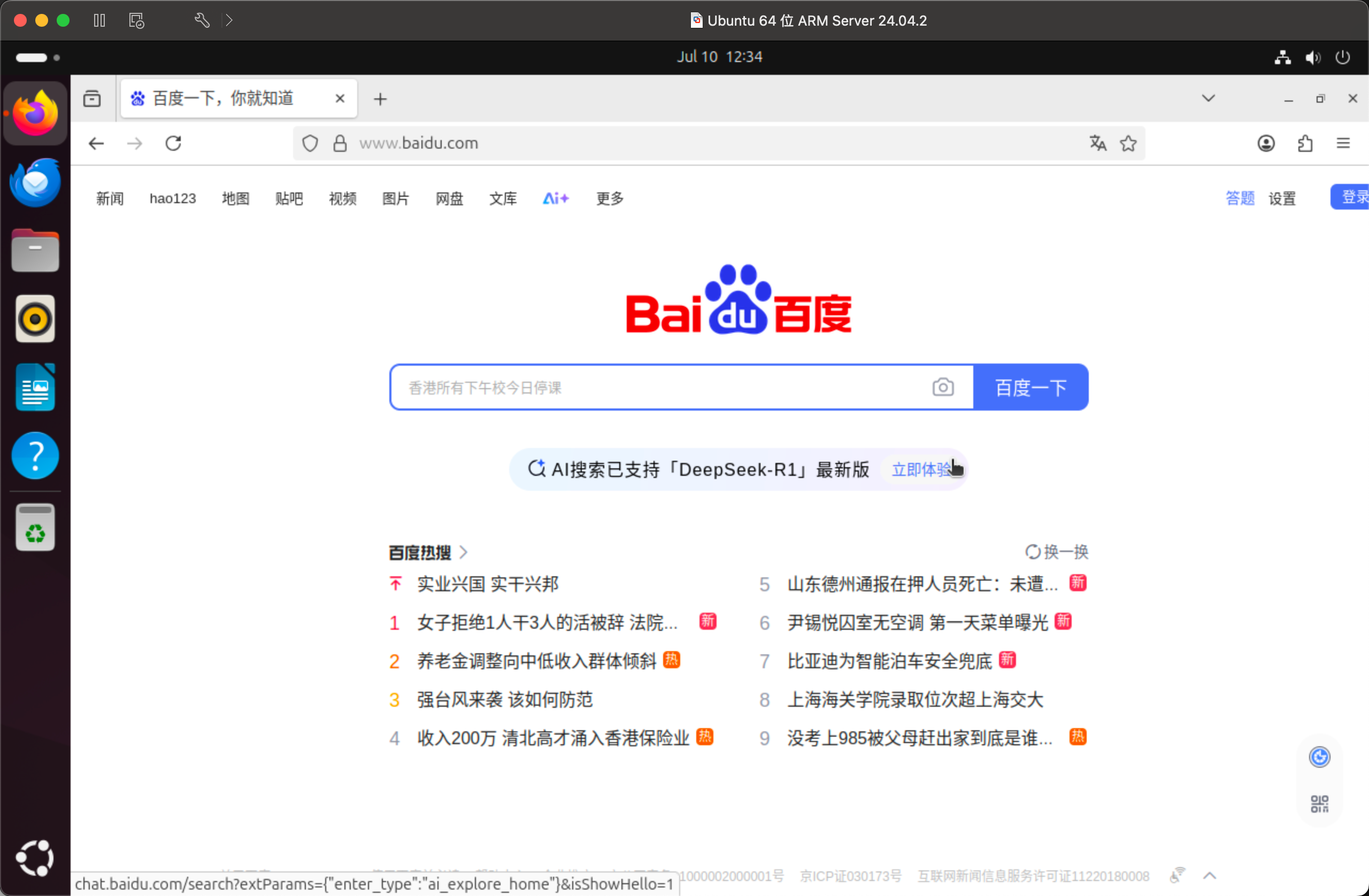Refresh hot searches with 换一换
Image resolution: width=1369 pixels, height=896 pixels.
pyautogui.click(x=1057, y=552)
